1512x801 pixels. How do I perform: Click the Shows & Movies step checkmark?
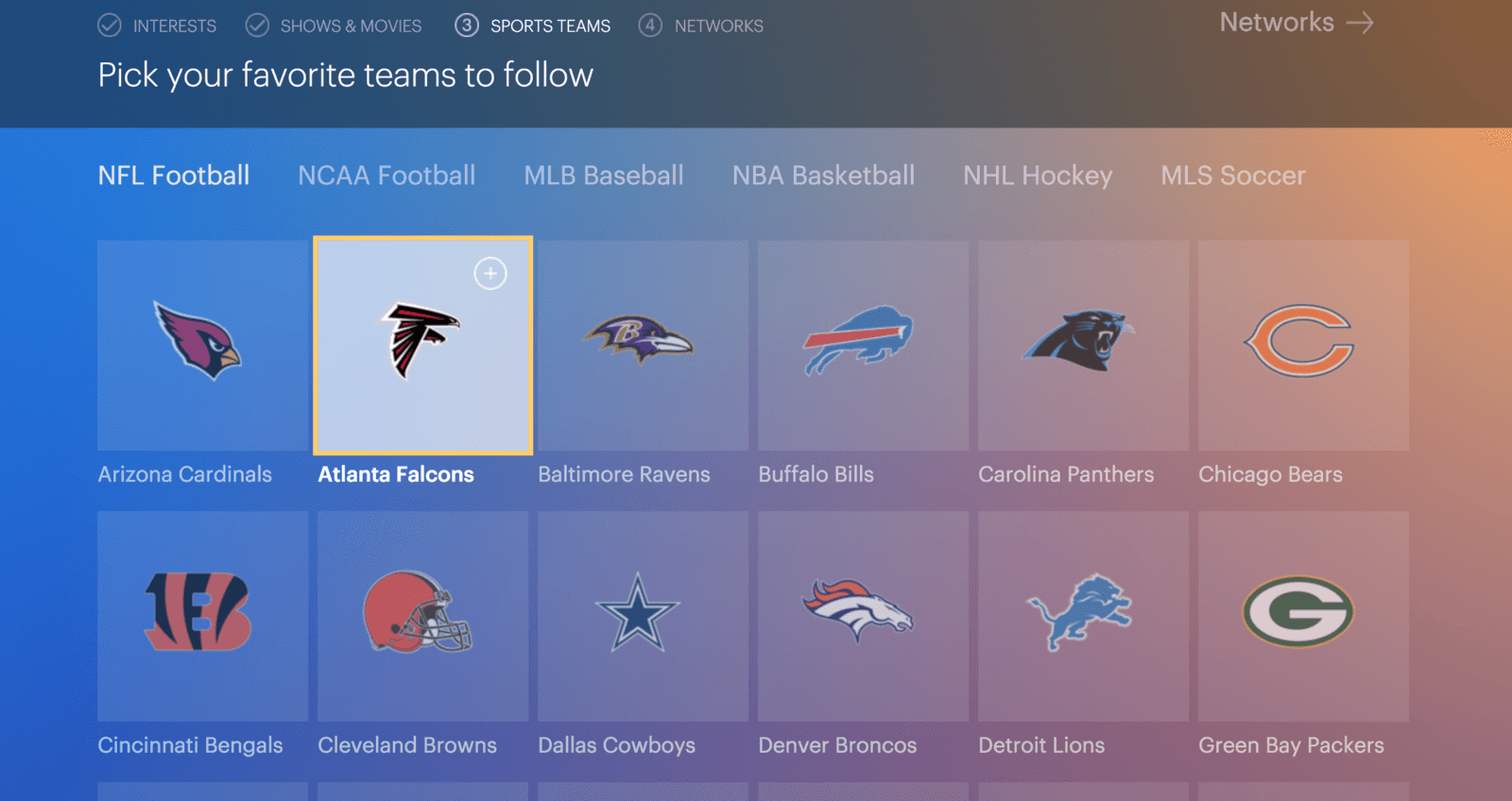click(257, 26)
